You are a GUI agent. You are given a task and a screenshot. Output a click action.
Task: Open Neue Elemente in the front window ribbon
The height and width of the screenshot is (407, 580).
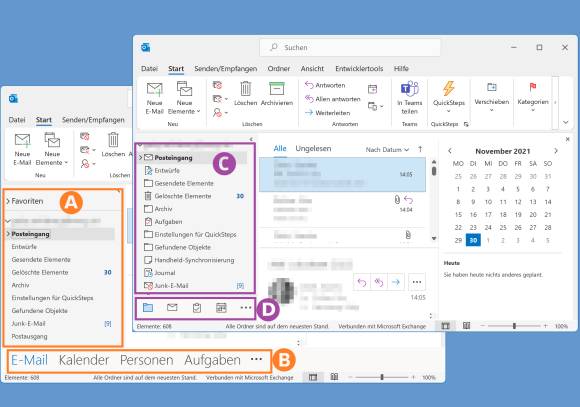click(x=184, y=98)
